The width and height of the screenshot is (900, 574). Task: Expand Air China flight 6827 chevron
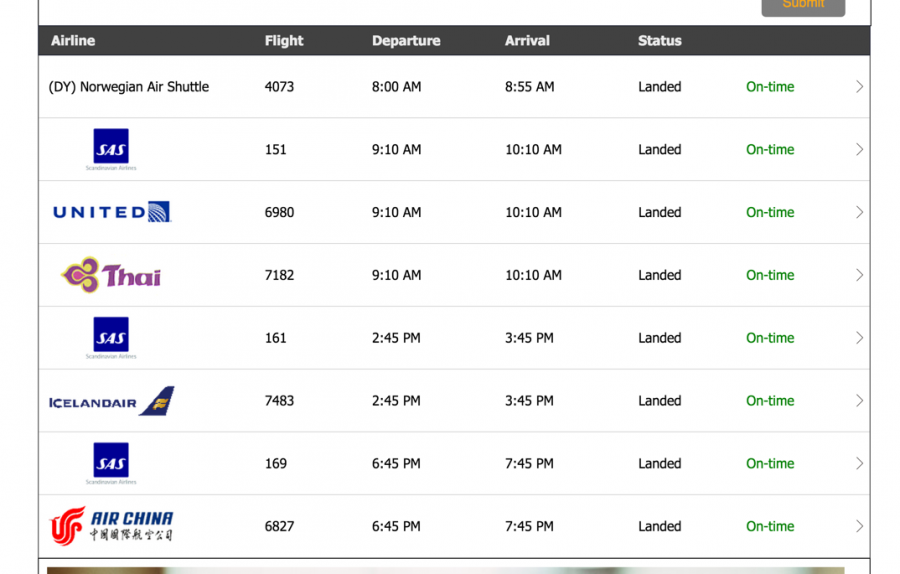tap(859, 526)
